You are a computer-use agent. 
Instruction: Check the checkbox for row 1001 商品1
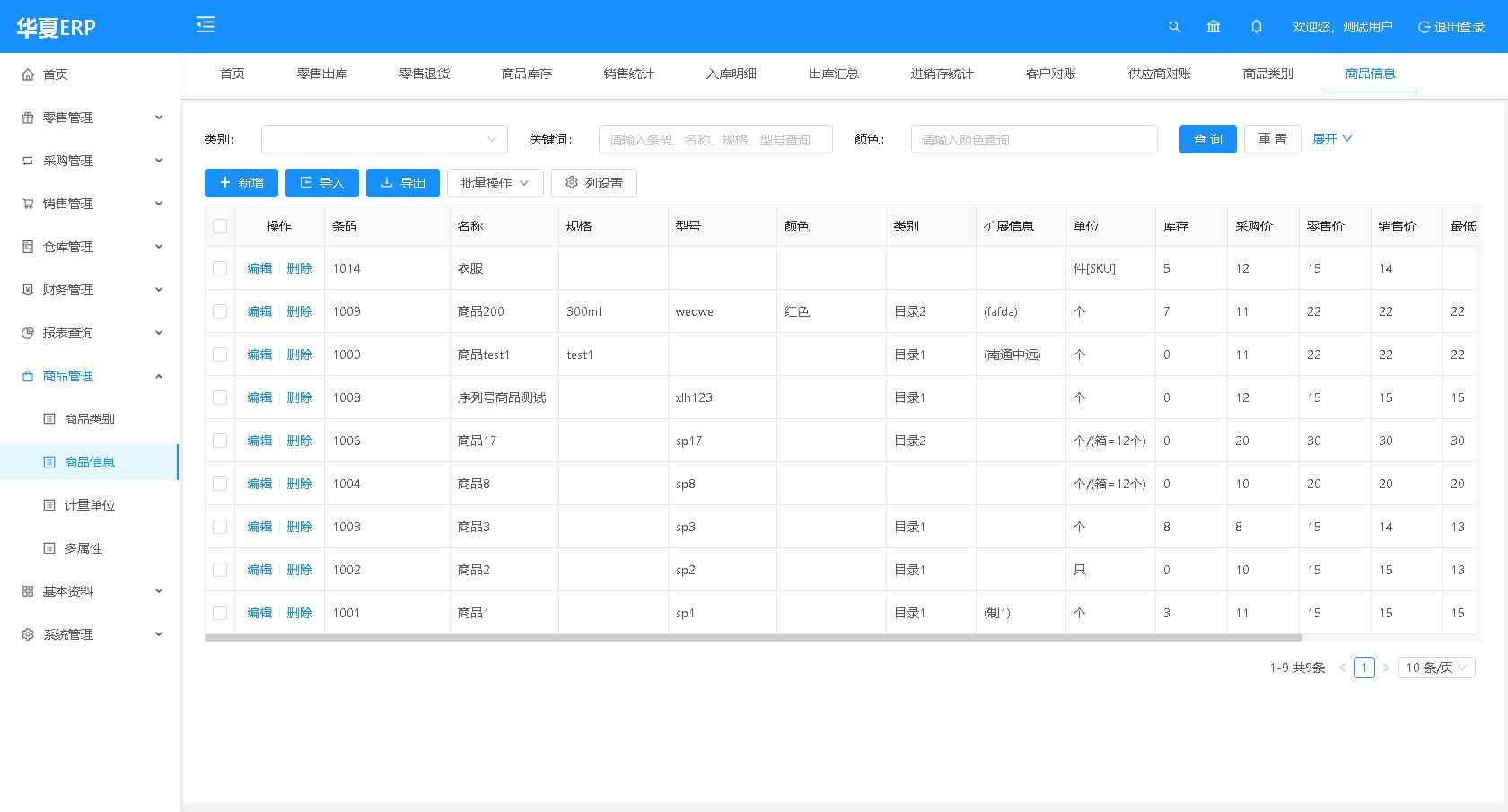[220, 613]
